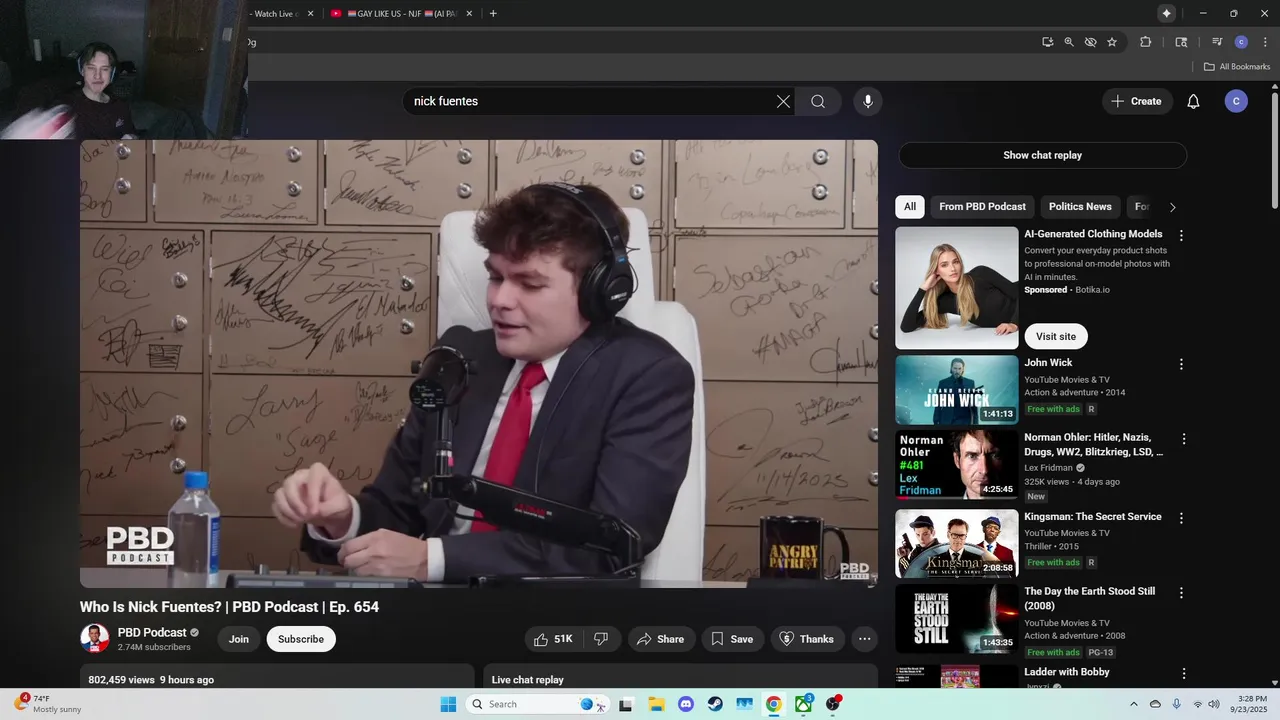Open Norman Ohler Lex Fridman thumbnail
Viewport: 1280px width, 720px height.
pyautogui.click(x=957, y=465)
